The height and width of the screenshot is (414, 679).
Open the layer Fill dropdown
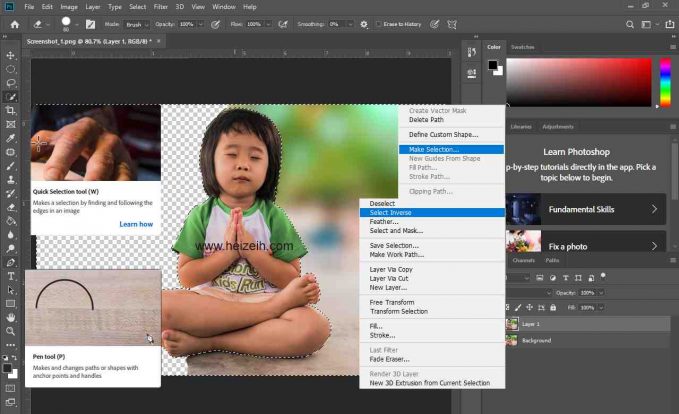tap(601, 307)
